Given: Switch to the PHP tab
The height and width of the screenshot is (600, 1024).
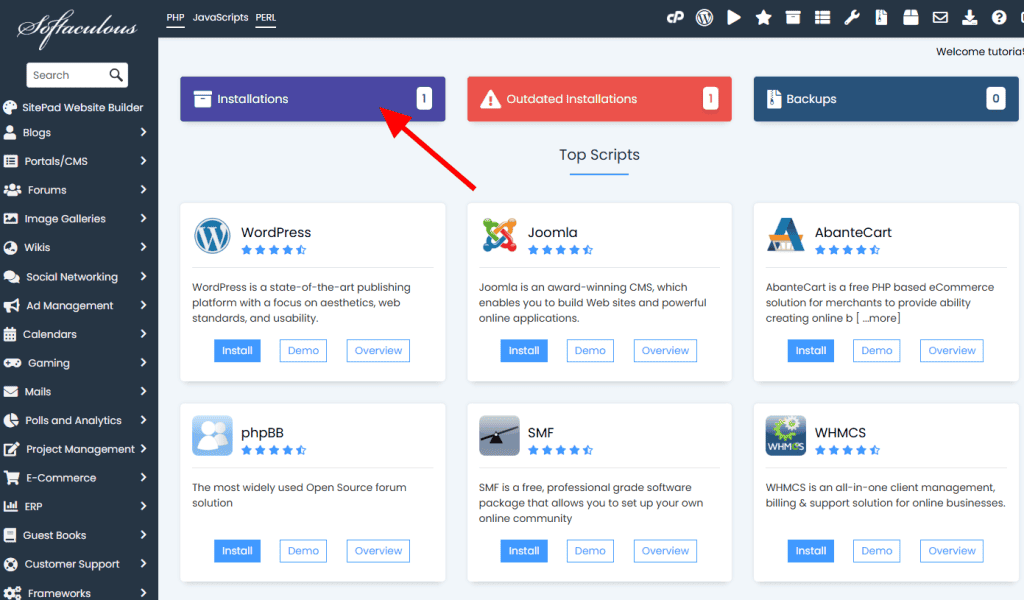Looking at the screenshot, I should (175, 18).
